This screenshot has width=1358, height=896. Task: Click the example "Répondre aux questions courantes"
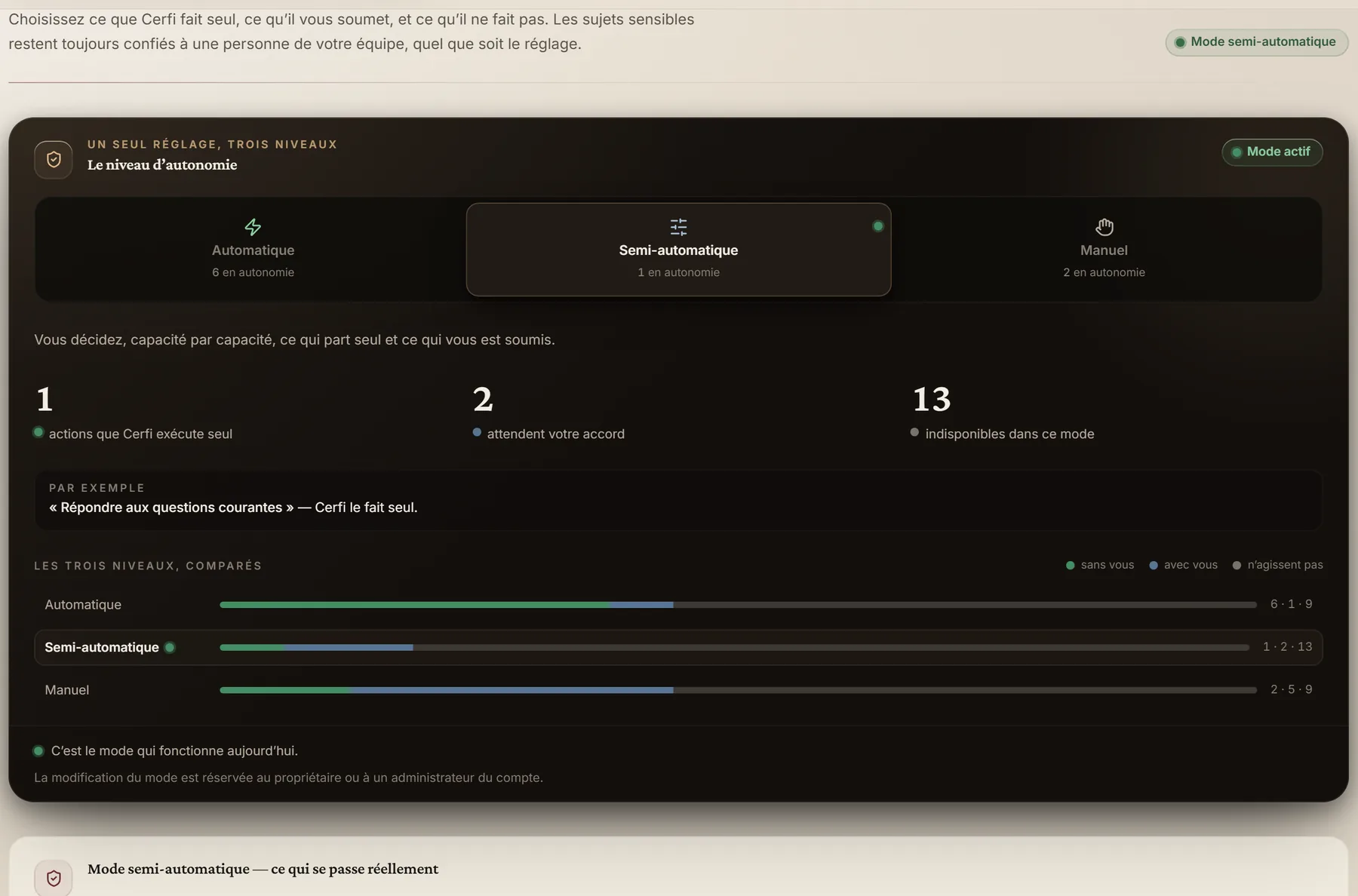[171, 508]
